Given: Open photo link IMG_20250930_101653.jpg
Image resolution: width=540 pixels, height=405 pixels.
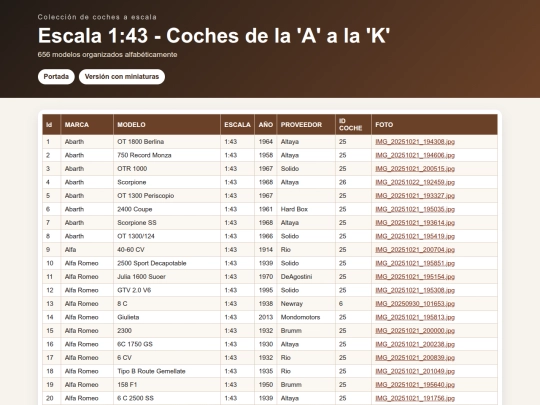Looking at the screenshot, I should tap(415, 303).
